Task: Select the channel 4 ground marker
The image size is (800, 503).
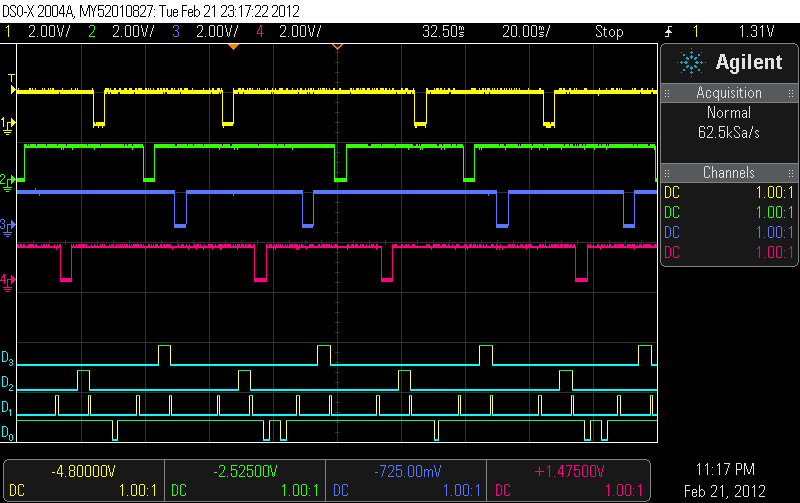Action: tap(8, 280)
